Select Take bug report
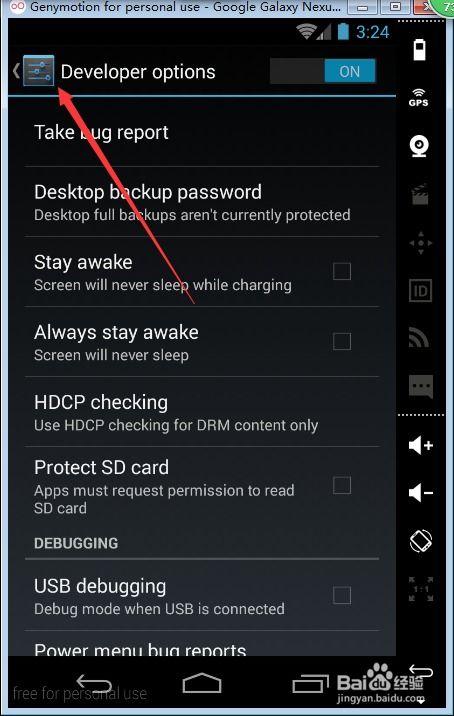Screen dimensions: 454x716 pyautogui.click(x=201, y=132)
